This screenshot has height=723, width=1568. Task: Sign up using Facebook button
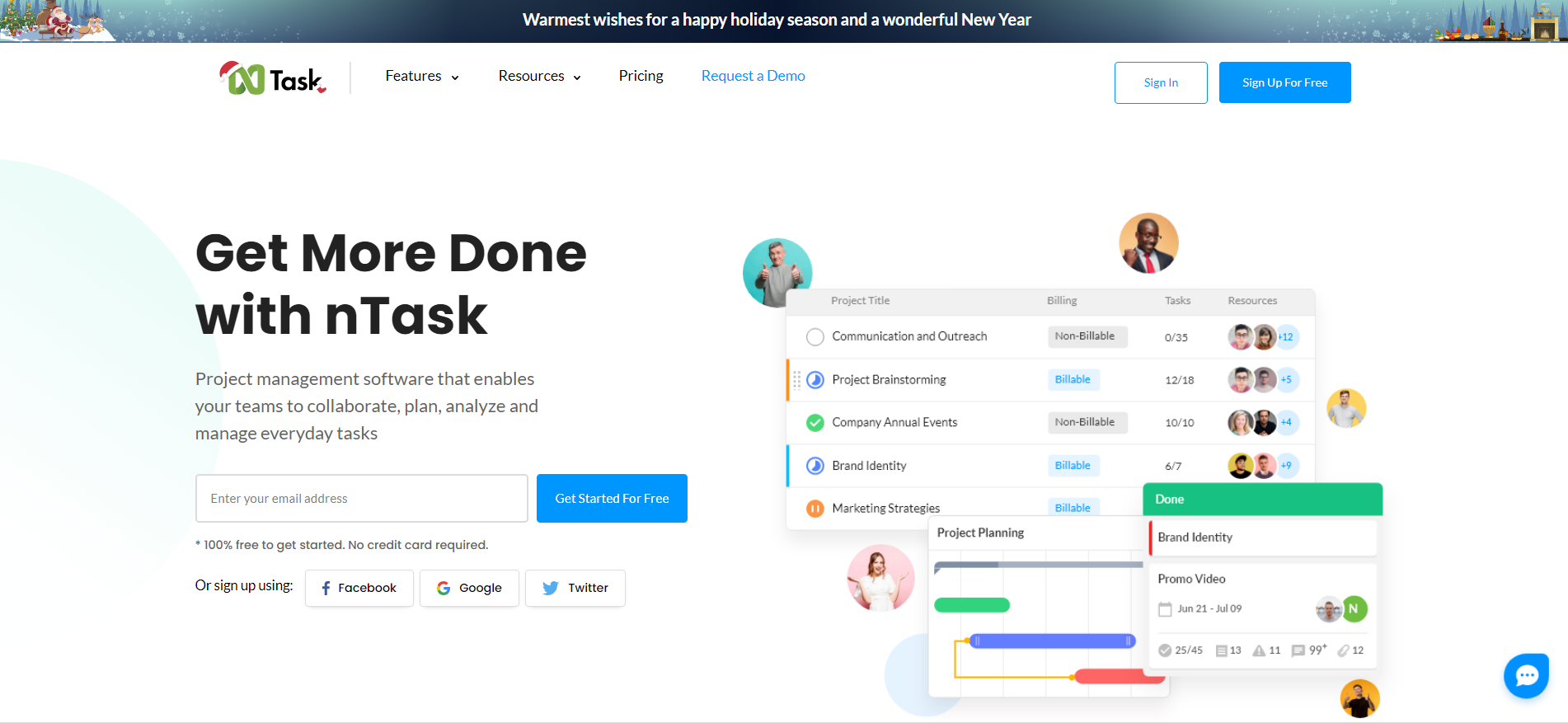click(x=359, y=588)
